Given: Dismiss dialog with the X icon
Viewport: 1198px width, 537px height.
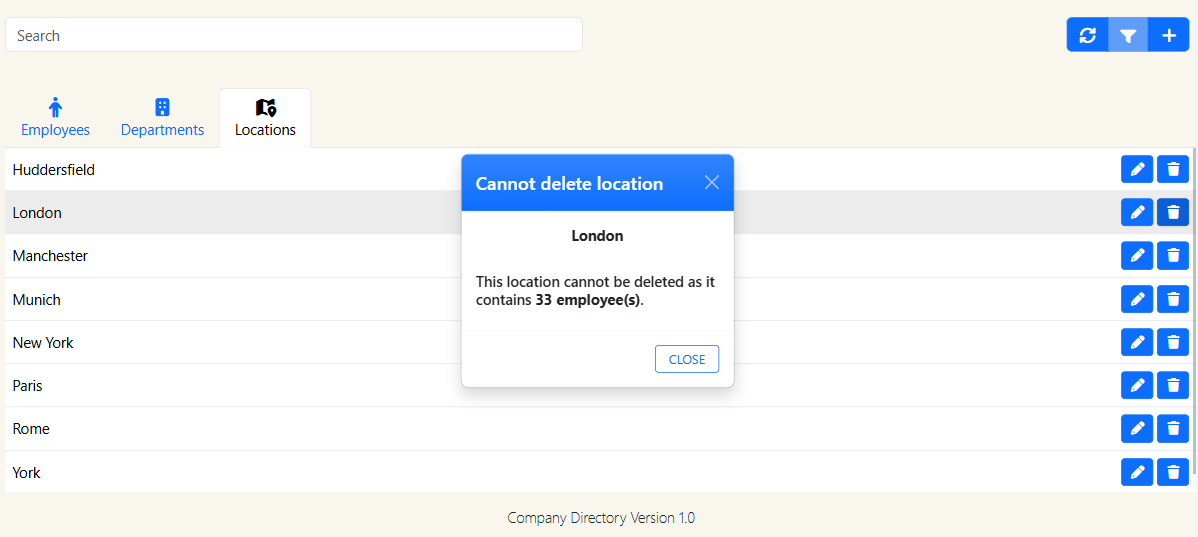Looking at the screenshot, I should click(x=712, y=182).
